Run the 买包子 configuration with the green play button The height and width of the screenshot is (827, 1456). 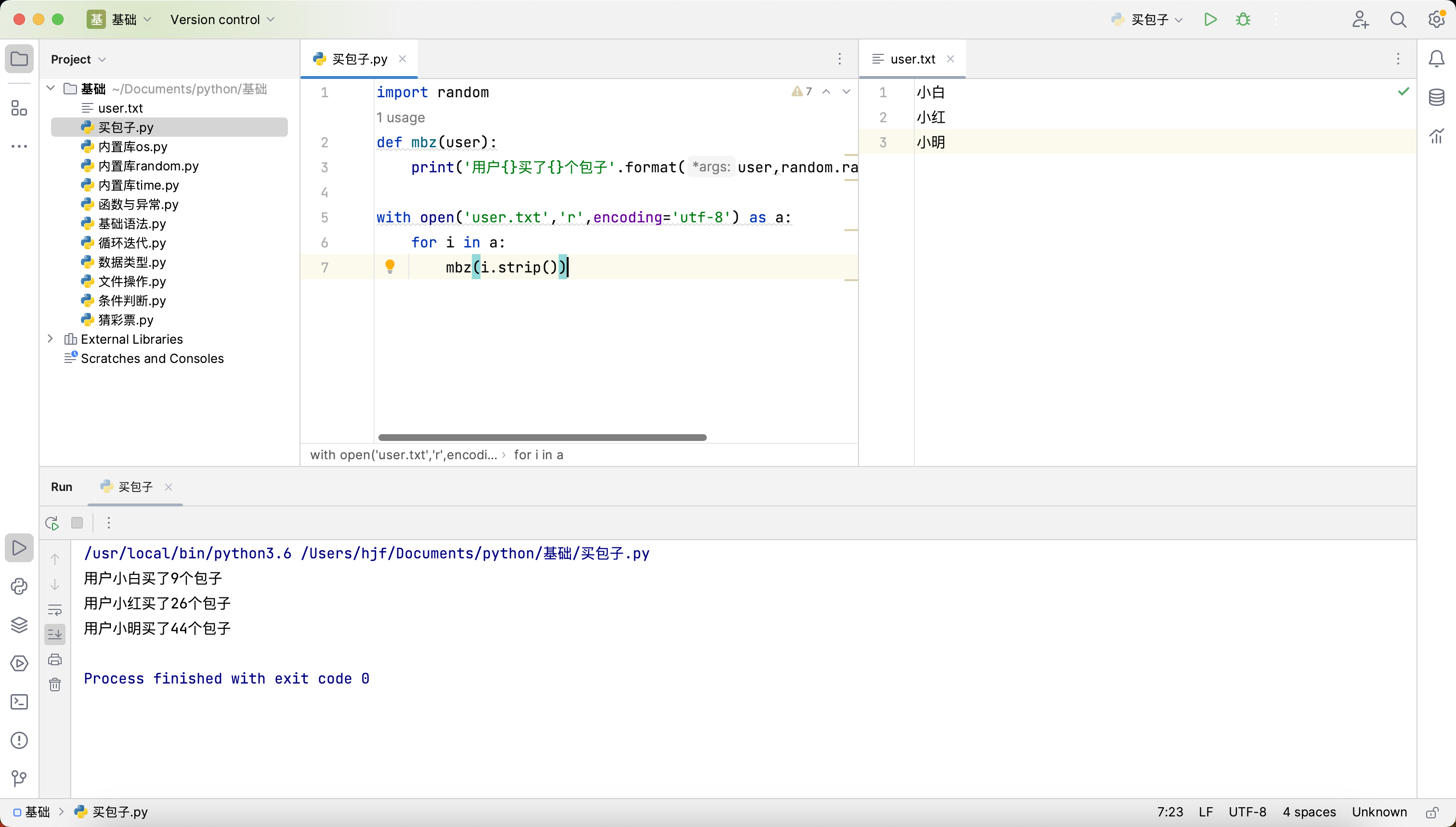pos(1210,19)
